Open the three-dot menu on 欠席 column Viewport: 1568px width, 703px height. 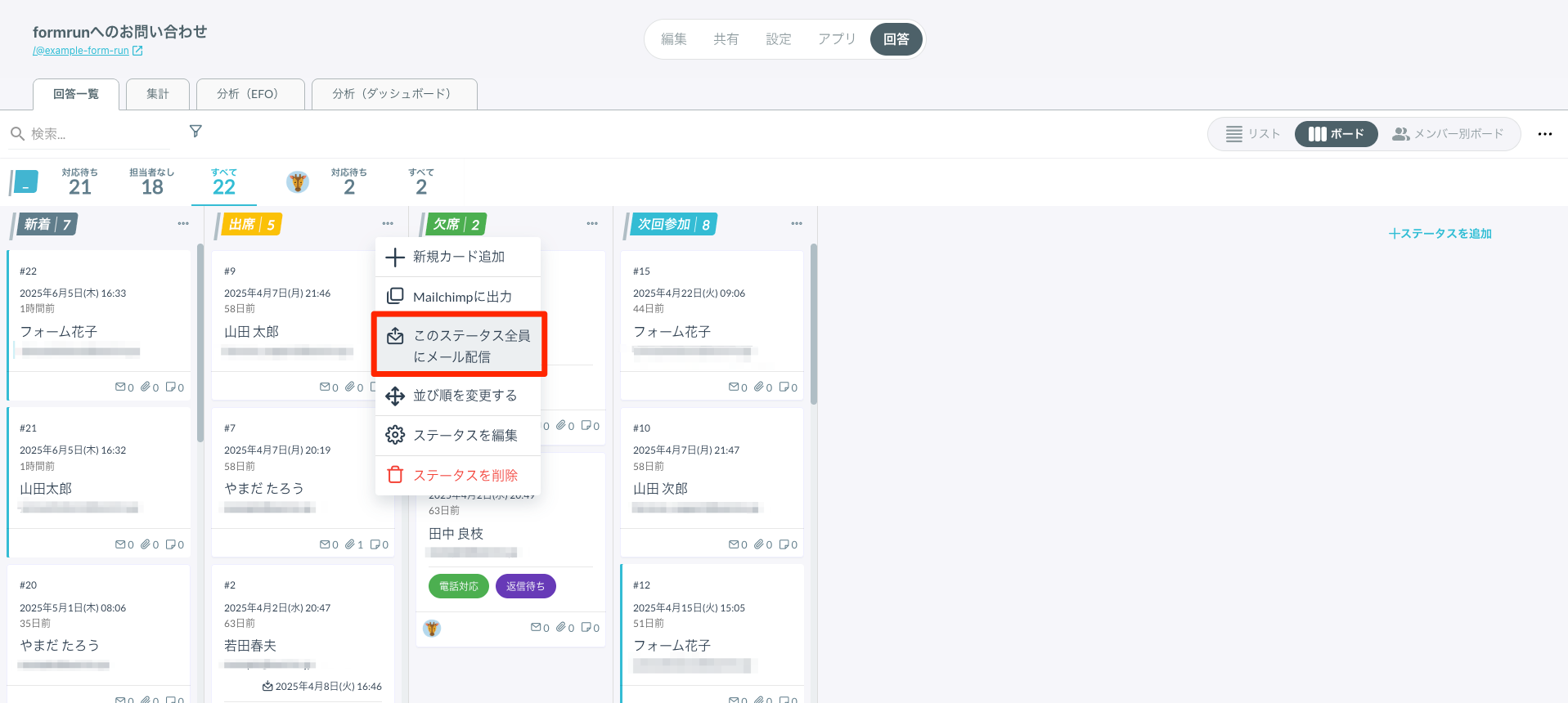(x=592, y=223)
